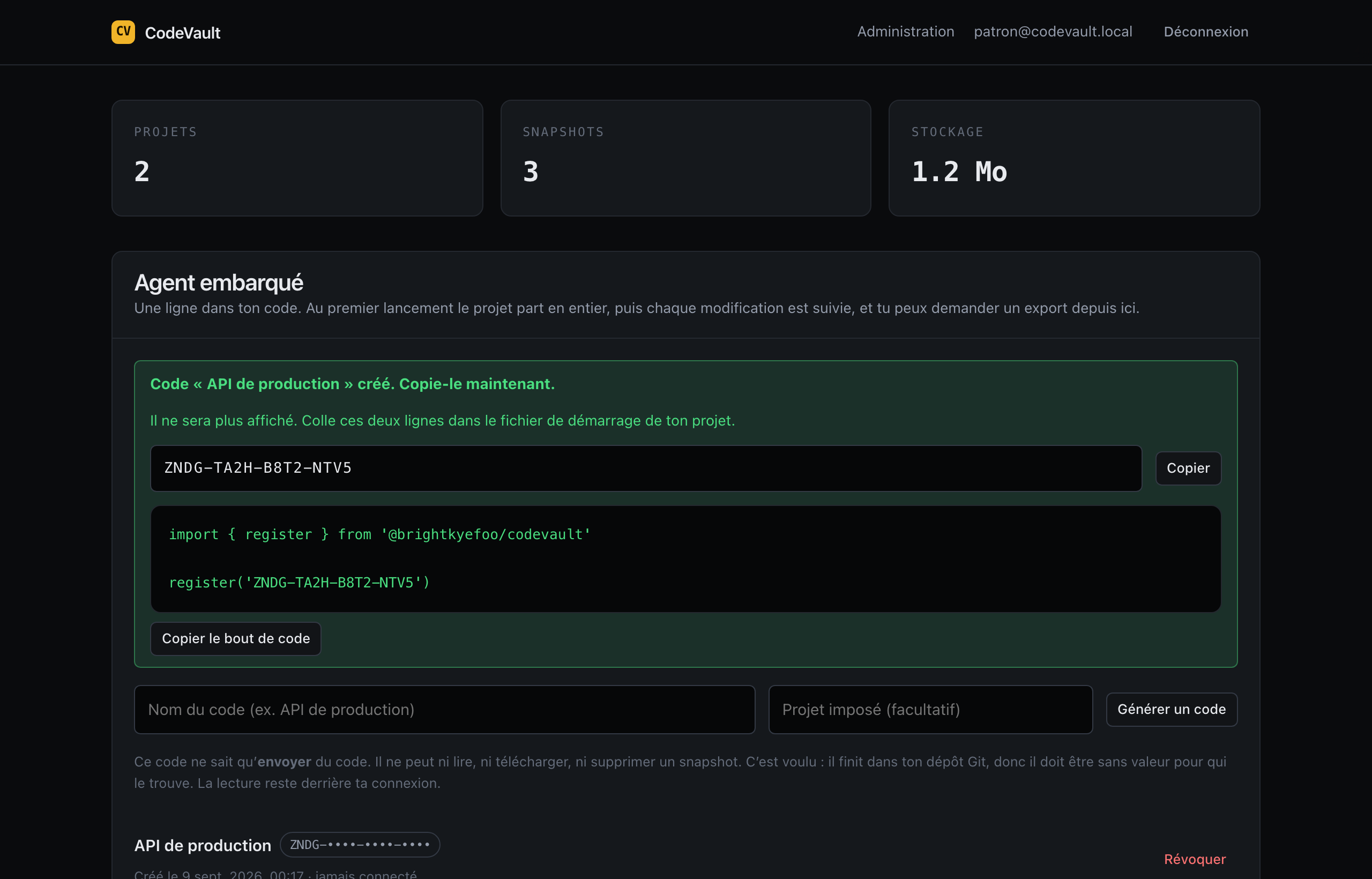Screen dimensions: 1372x879
Task: Click the Snapshots stat card value 3
Action: [530, 171]
